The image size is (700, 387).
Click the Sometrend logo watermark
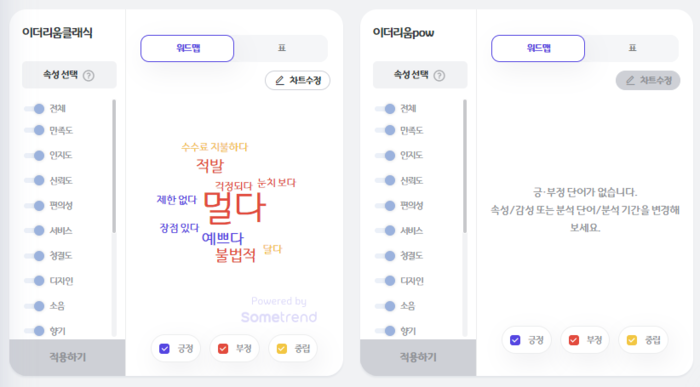pyautogui.click(x=279, y=317)
